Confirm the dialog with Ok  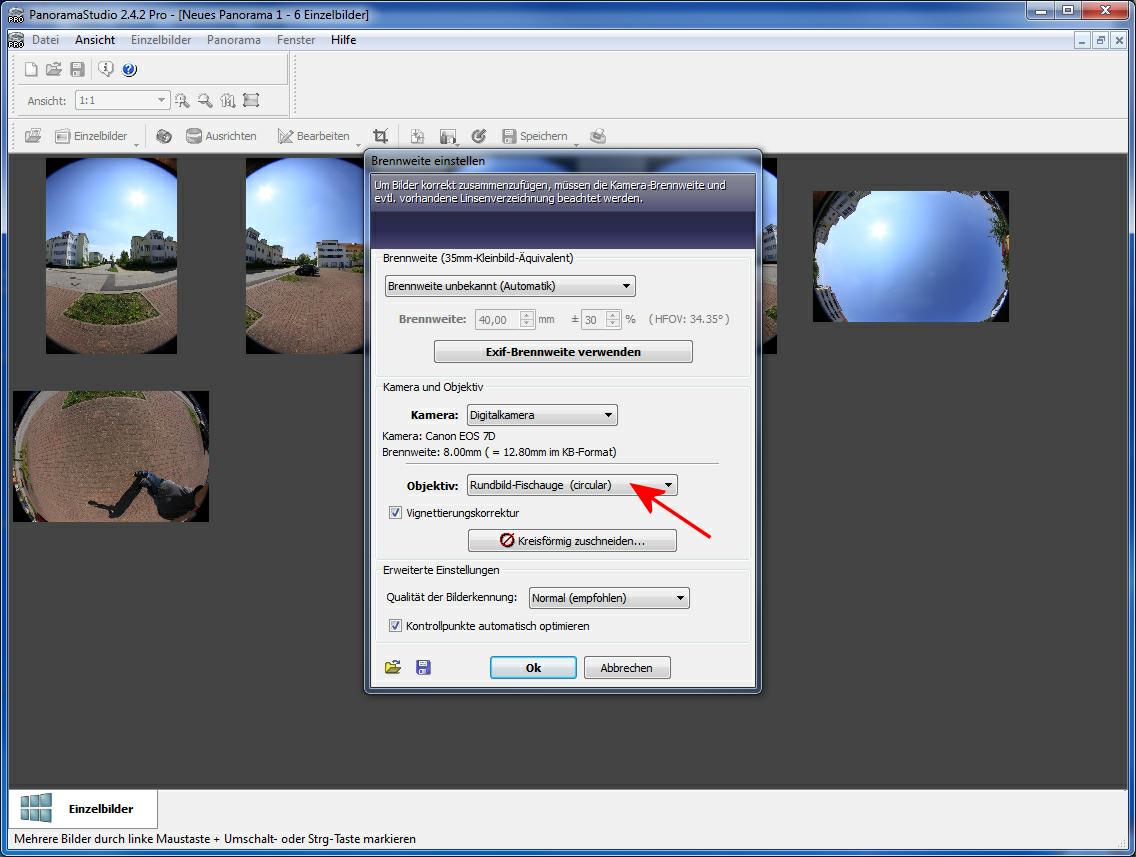click(533, 668)
